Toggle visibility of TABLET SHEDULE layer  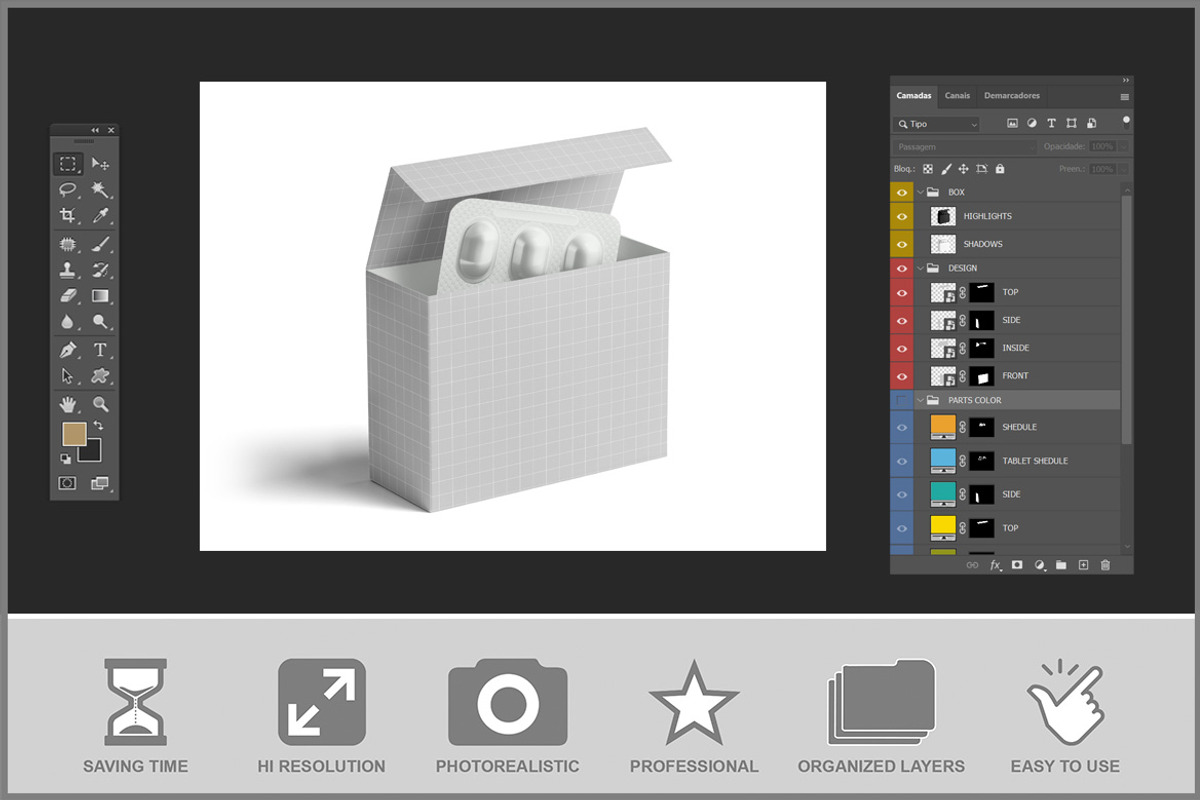coord(902,461)
